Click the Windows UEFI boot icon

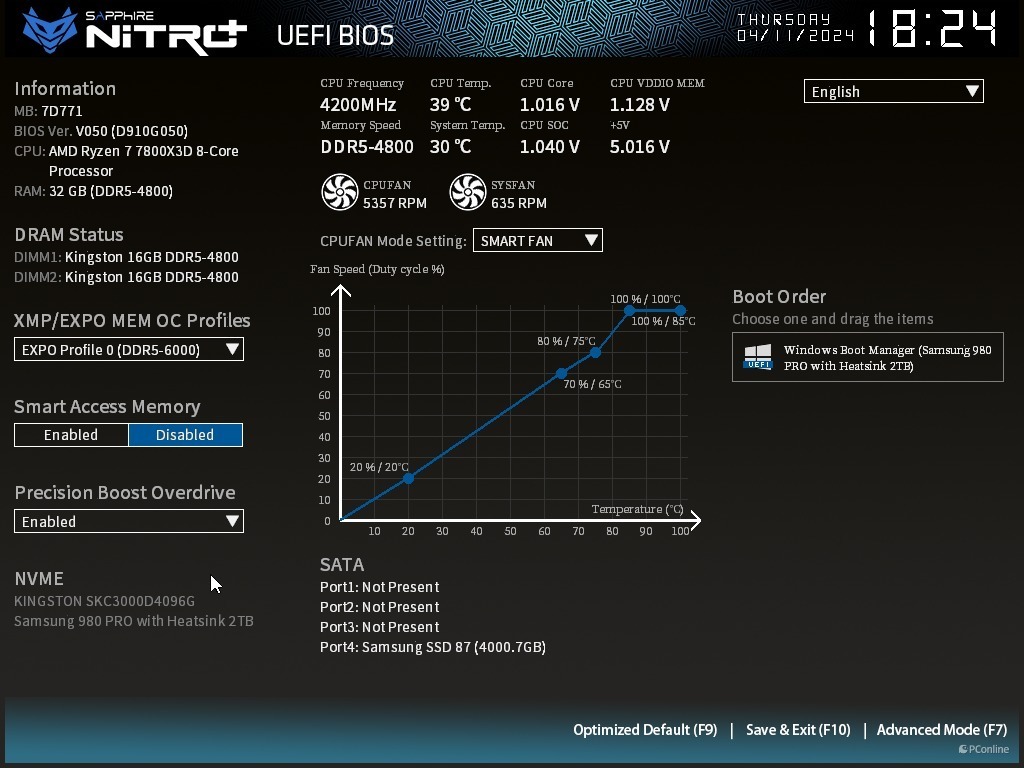(x=758, y=357)
